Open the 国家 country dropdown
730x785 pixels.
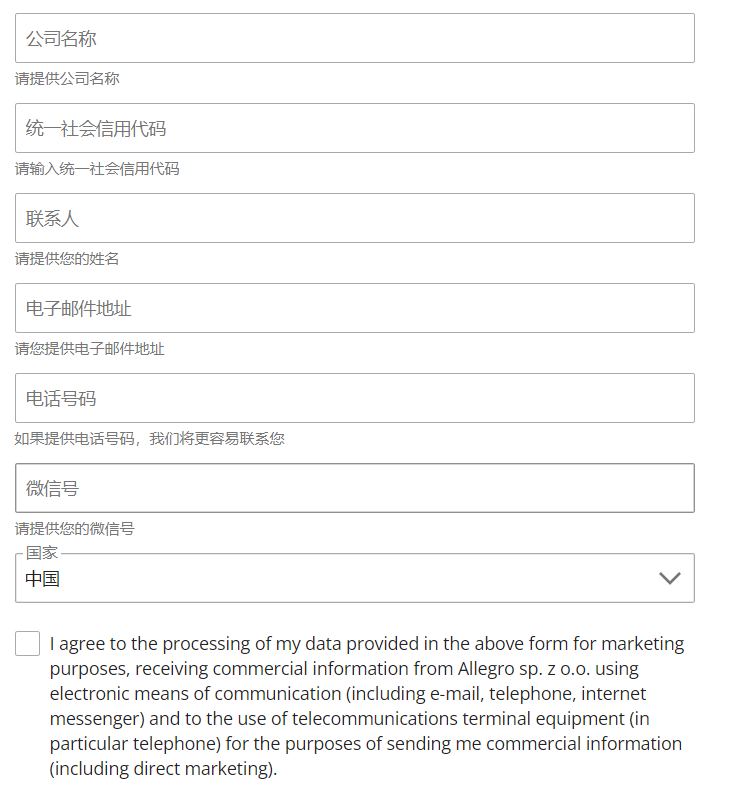tap(354, 578)
